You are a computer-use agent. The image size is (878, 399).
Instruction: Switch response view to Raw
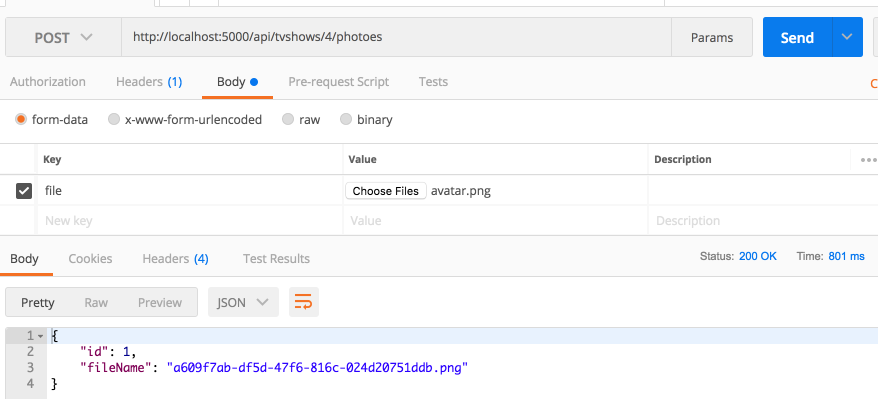[x=96, y=302]
